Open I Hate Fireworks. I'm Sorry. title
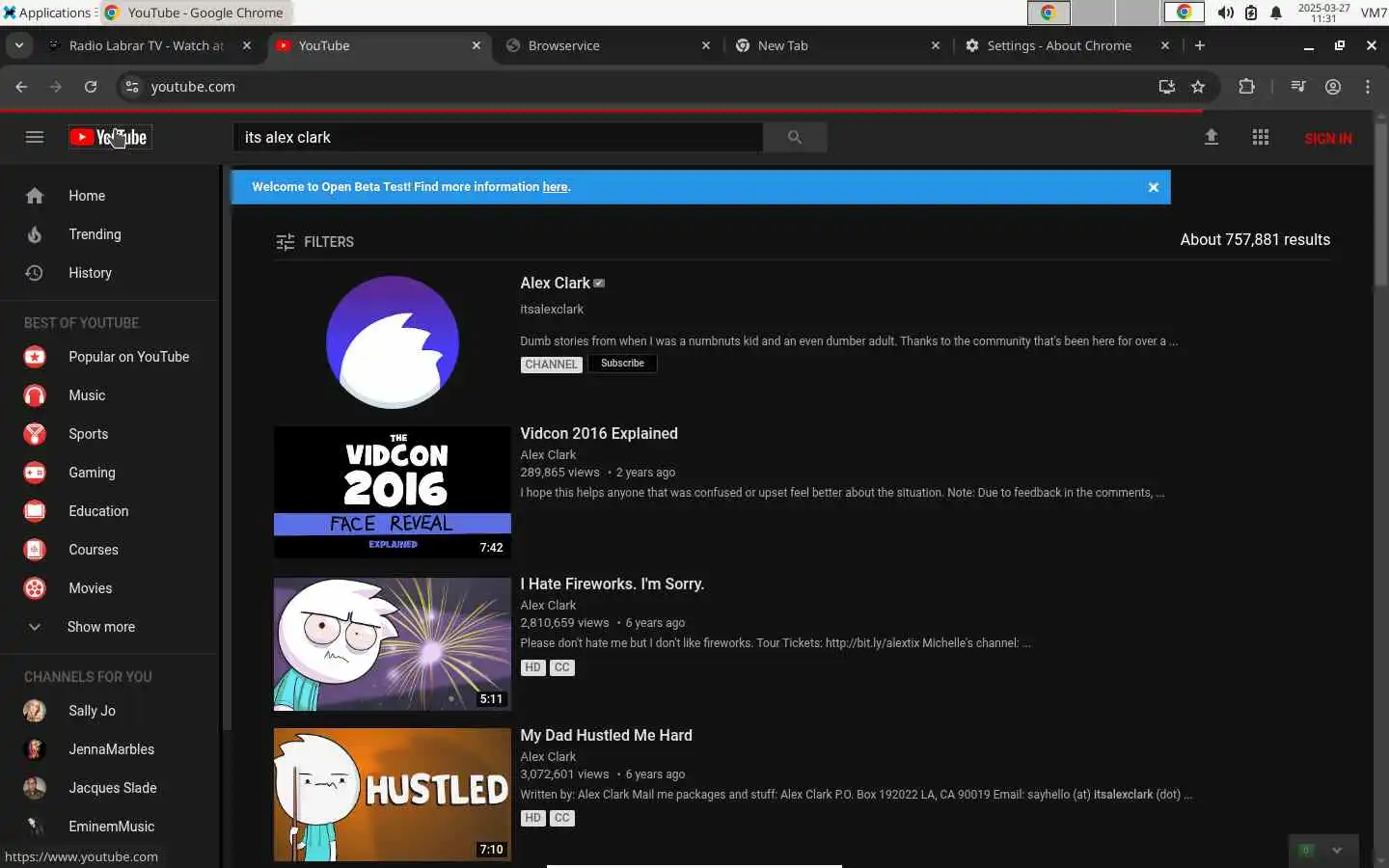The width and height of the screenshot is (1389, 868). pos(613,584)
